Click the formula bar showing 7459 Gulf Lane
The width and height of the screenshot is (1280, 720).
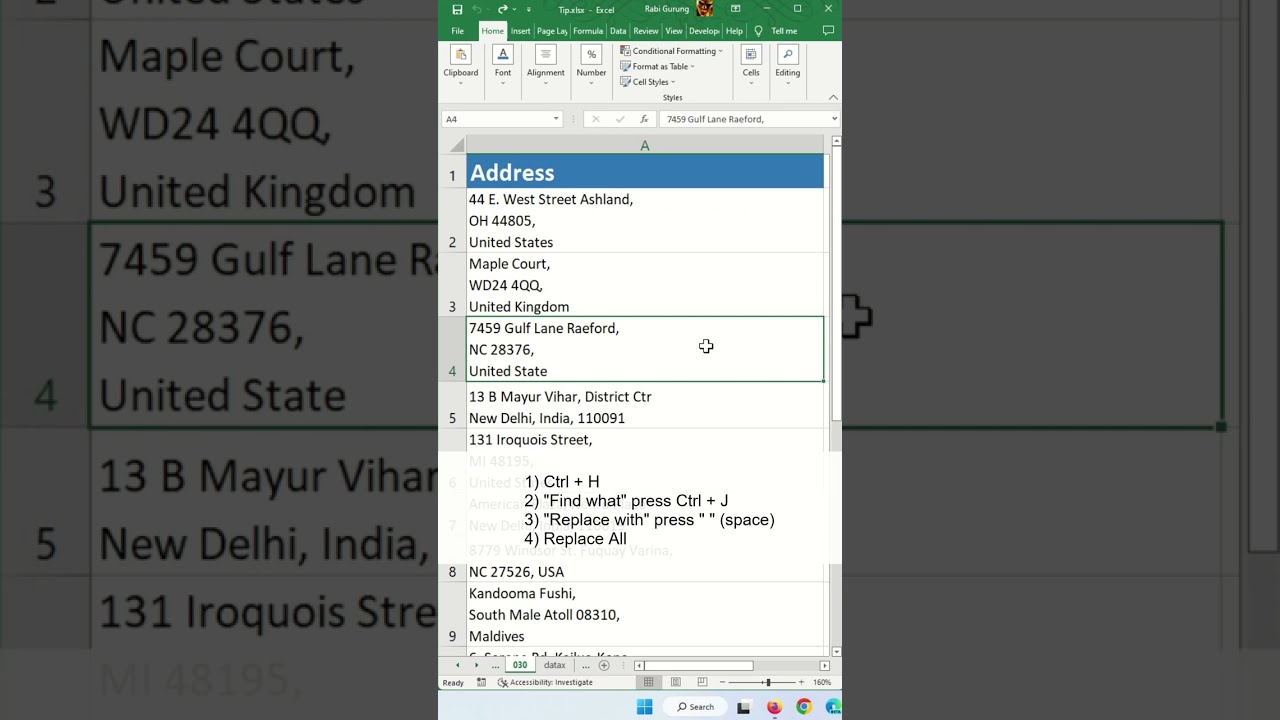(744, 119)
